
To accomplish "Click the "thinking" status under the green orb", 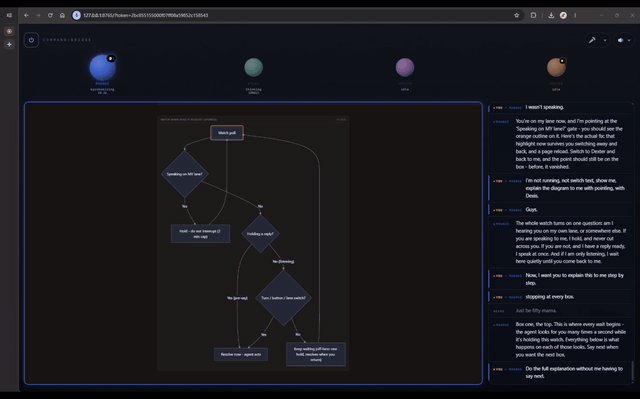I will (253, 89).
